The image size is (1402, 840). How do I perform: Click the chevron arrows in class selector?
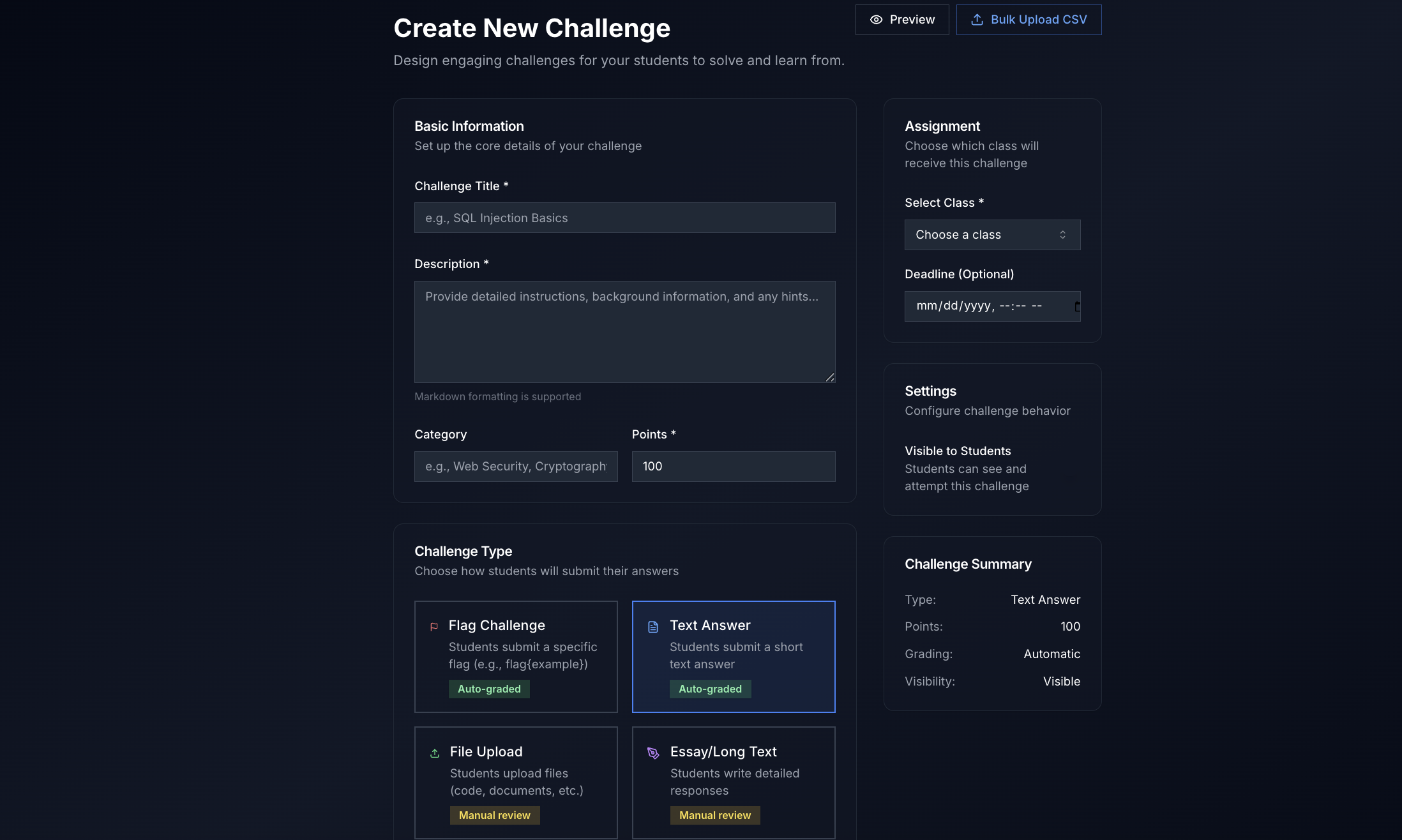pos(1062,235)
